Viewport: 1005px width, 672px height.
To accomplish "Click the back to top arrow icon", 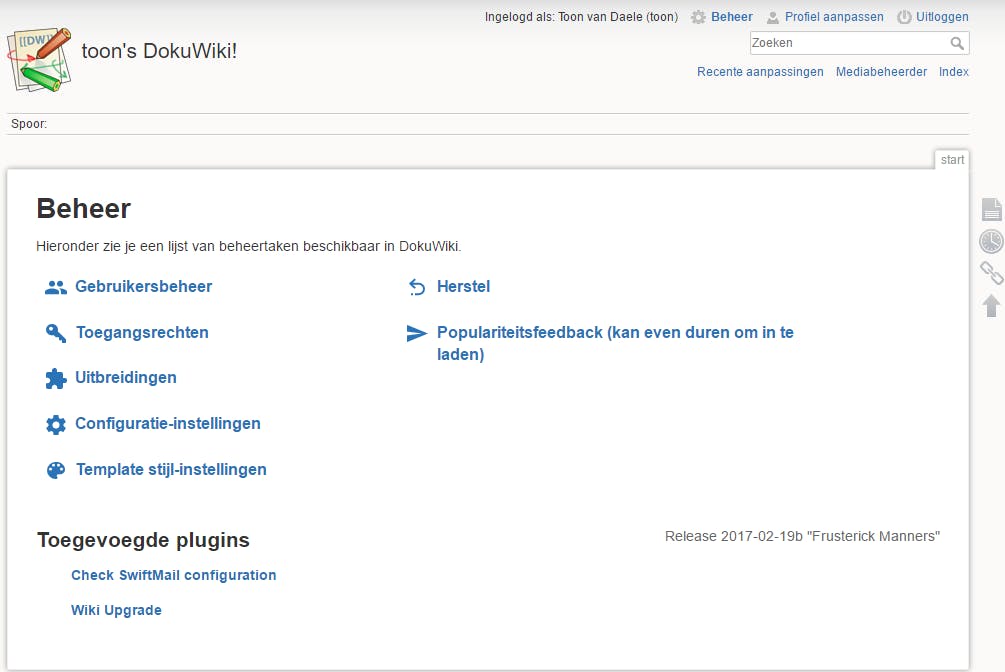I will pos(992,306).
